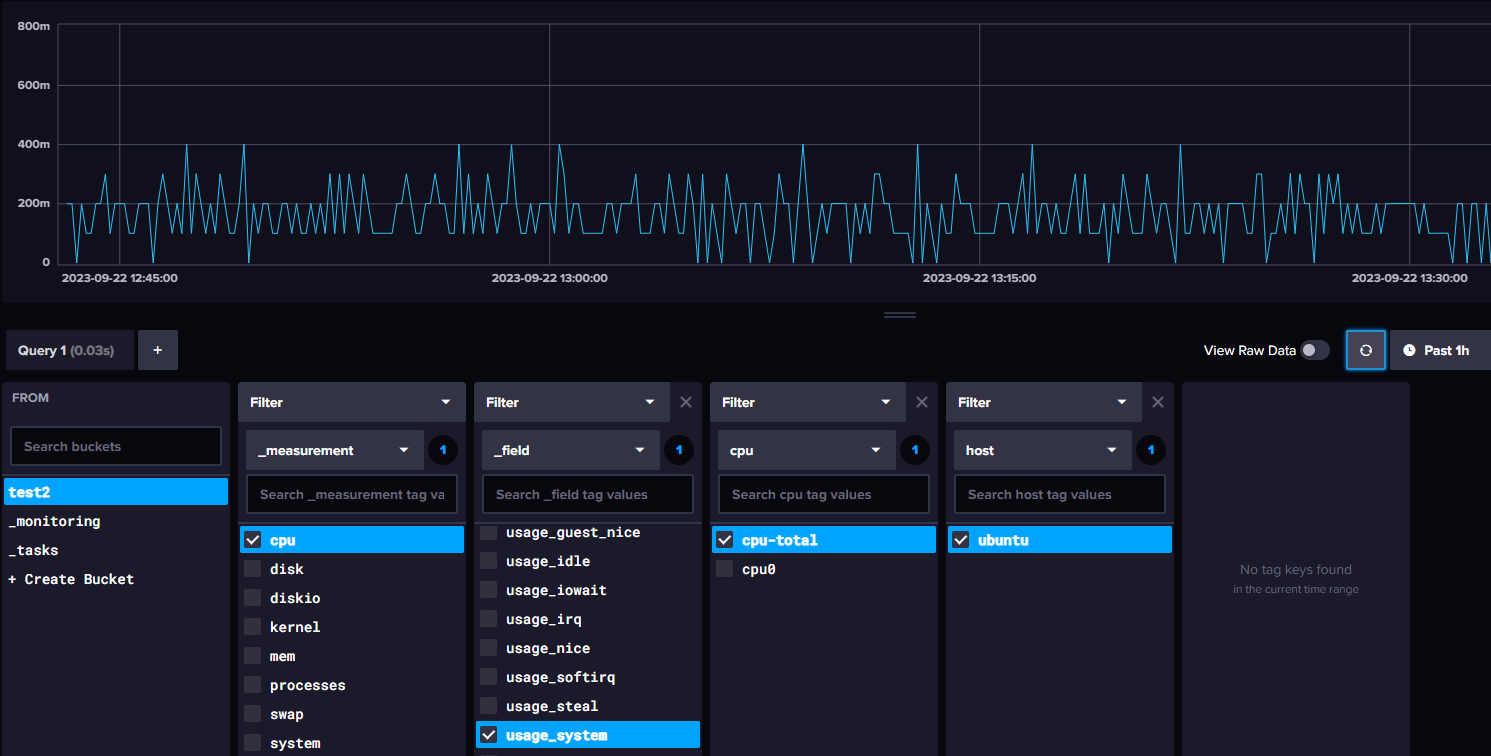
Task: Grab the panel resize handle below chart
Action: coord(900,315)
